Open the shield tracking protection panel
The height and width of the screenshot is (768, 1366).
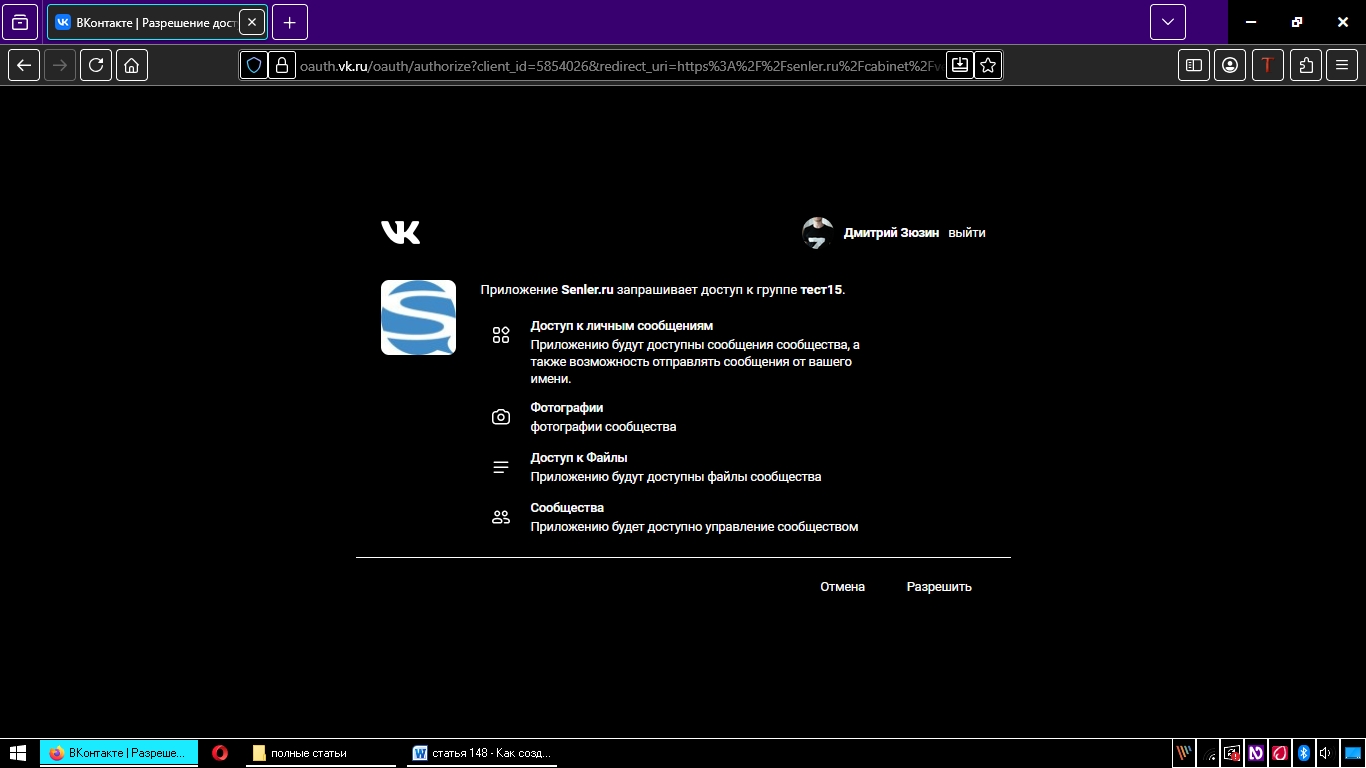pyautogui.click(x=254, y=65)
